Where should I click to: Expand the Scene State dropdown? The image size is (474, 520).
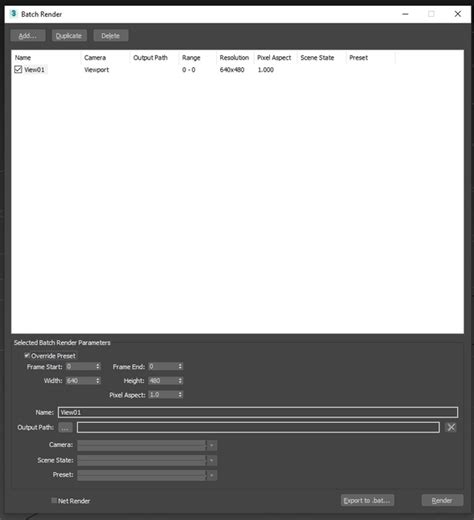coord(147,460)
